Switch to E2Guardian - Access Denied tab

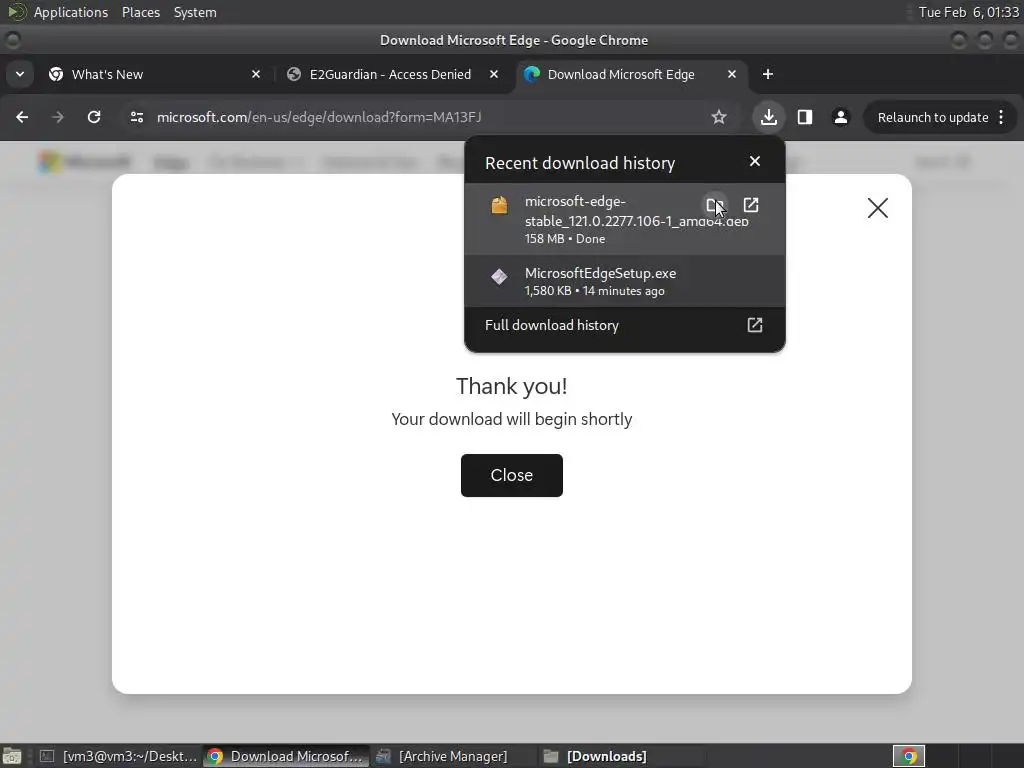click(389, 74)
